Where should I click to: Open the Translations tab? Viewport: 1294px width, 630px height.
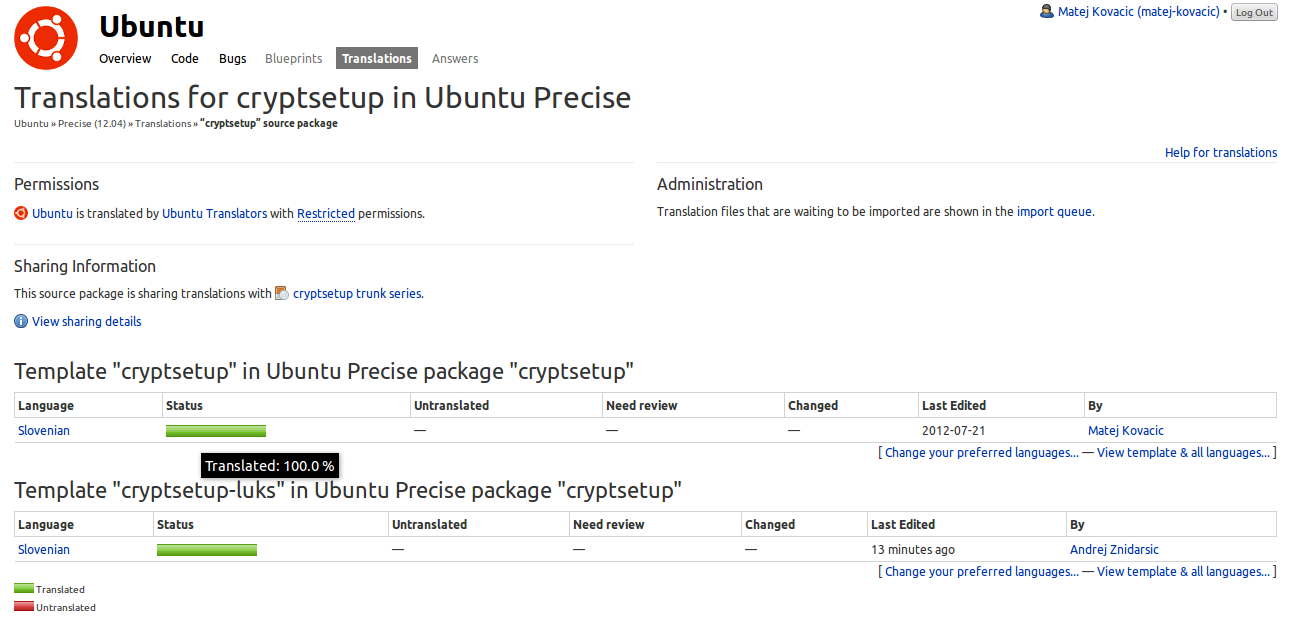click(377, 58)
